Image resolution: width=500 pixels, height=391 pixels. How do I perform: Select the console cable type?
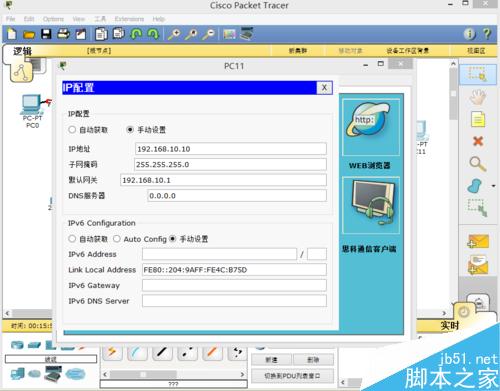point(137,353)
